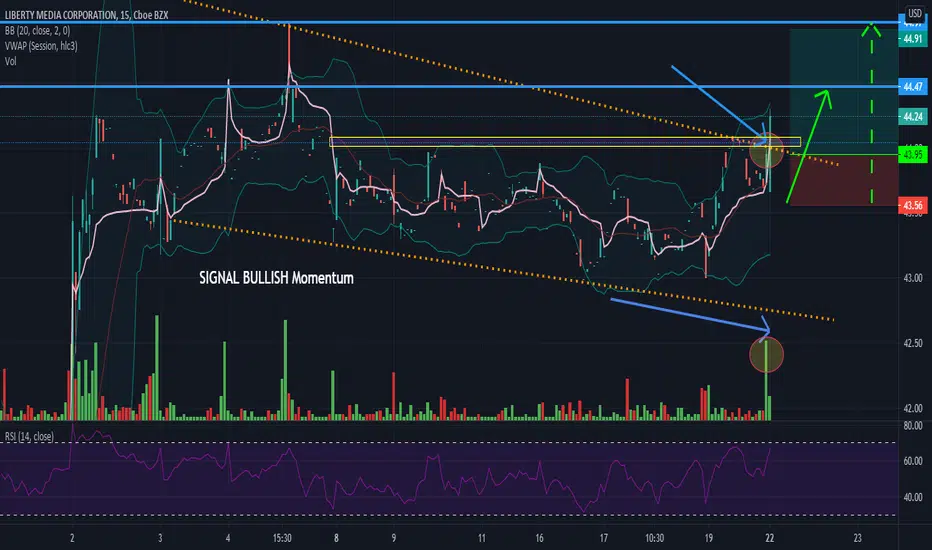Click date 8 on the time axis
The image size is (932, 550).
coord(336,538)
